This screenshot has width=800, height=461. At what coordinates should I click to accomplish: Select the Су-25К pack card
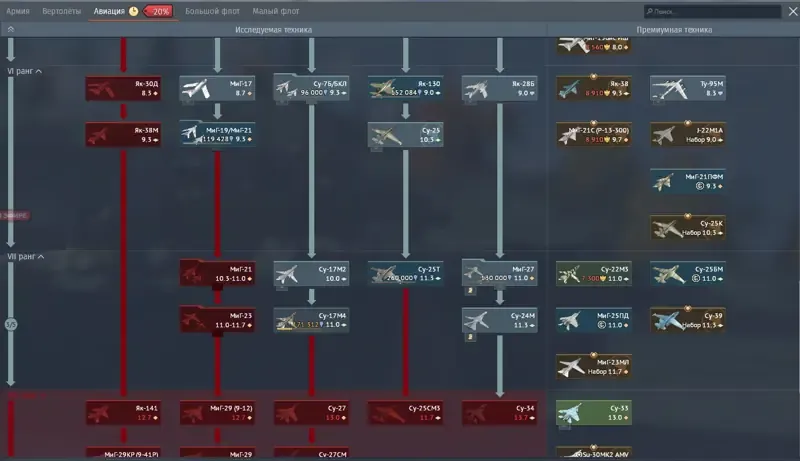[x=688, y=227]
